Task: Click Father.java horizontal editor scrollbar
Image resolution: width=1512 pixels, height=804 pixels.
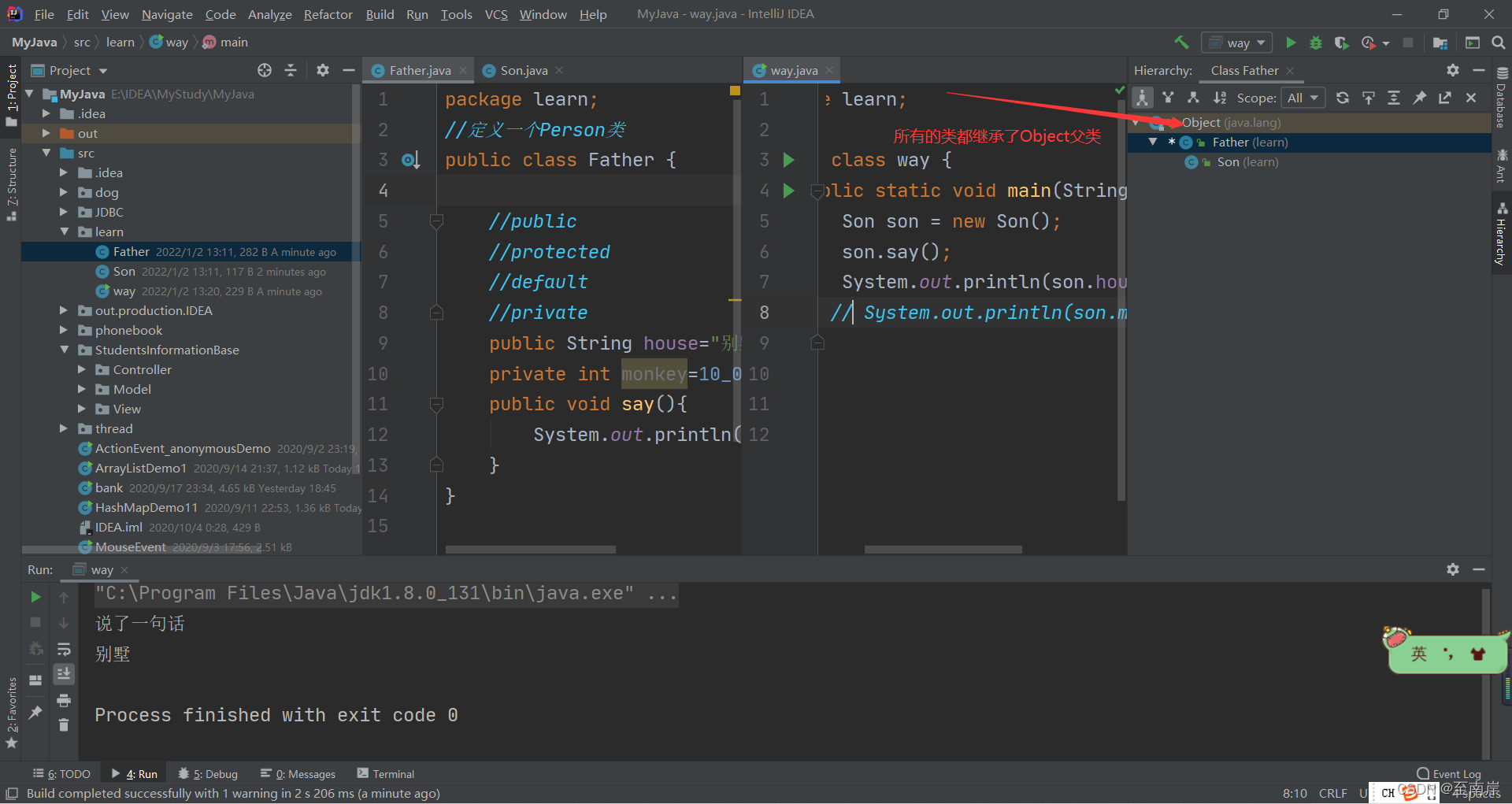Action: pos(530,549)
